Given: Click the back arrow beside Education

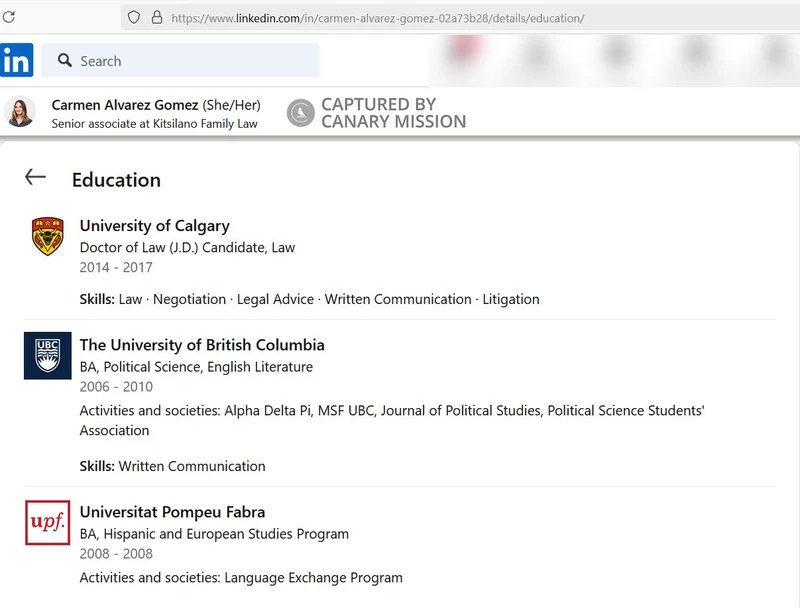Looking at the screenshot, I should [x=35, y=177].
